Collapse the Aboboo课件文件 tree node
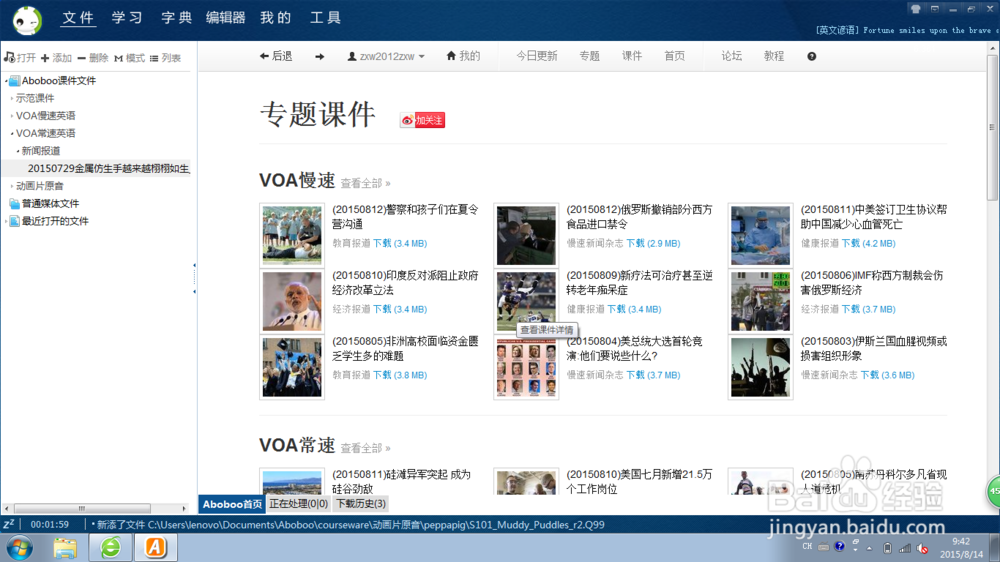Screen dimensions: 1000x562 [x=6, y=81]
